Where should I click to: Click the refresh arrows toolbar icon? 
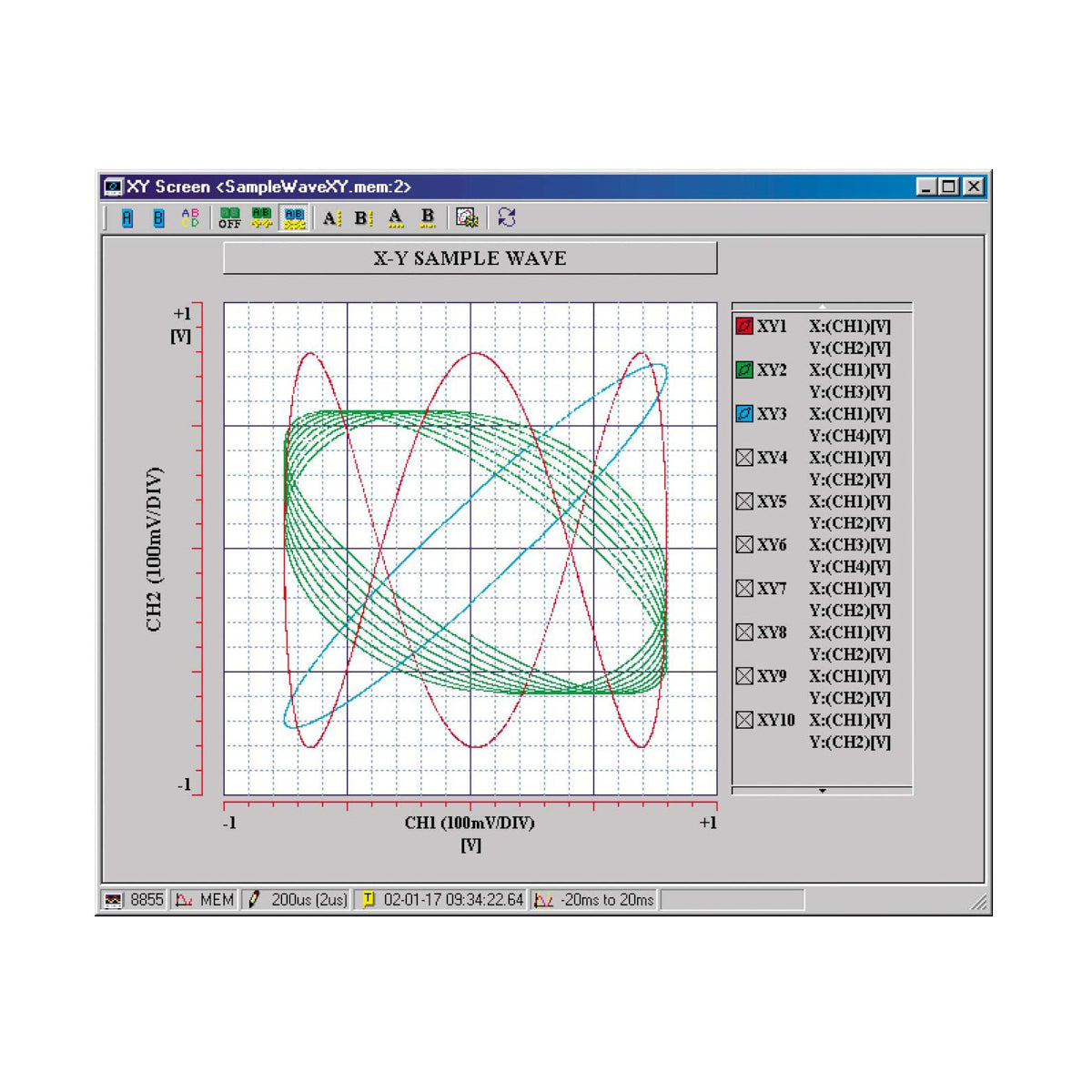(x=507, y=218)
